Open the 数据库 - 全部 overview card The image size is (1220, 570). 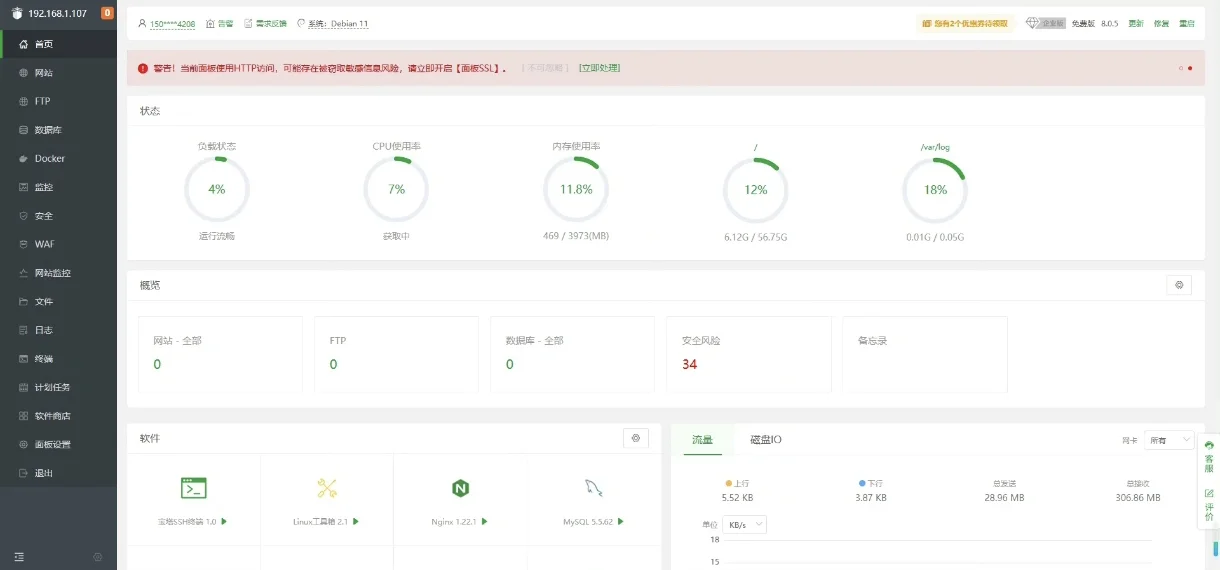pos(572,354)
